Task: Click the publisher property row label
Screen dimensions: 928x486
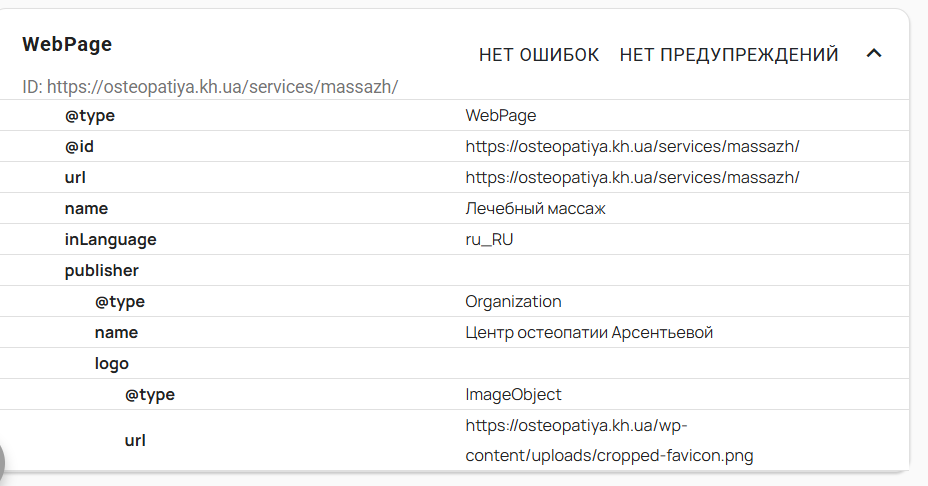Action: pos(101,271)
